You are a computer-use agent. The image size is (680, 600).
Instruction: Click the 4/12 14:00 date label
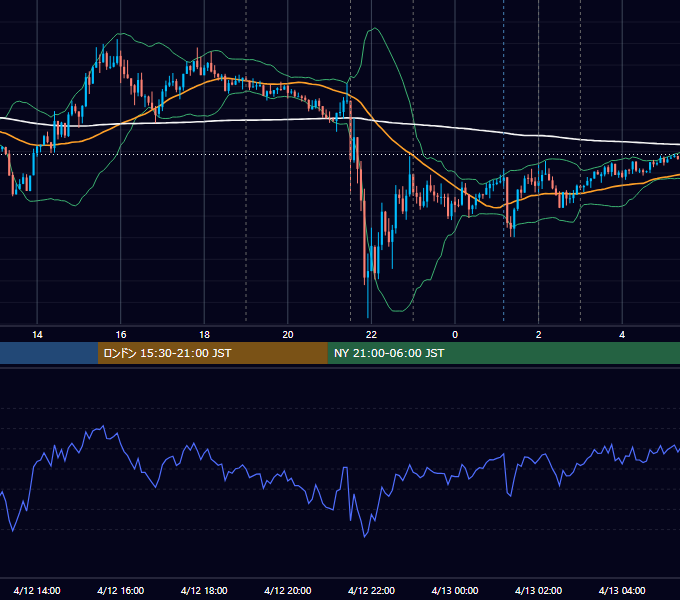37,590
